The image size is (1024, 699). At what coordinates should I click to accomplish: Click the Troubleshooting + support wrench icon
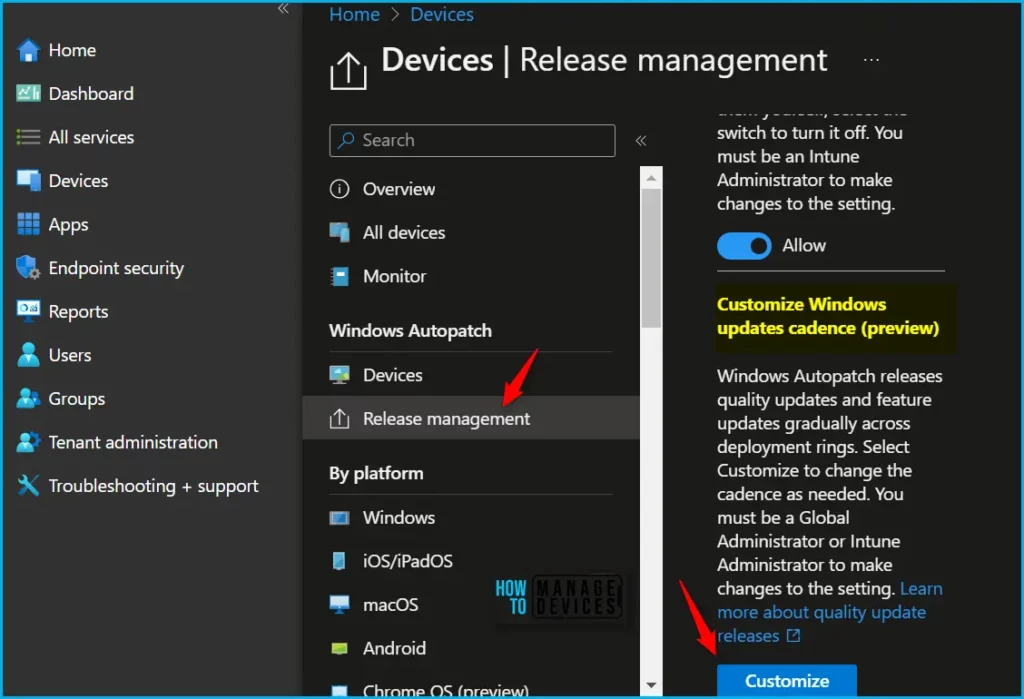point(28,485)
